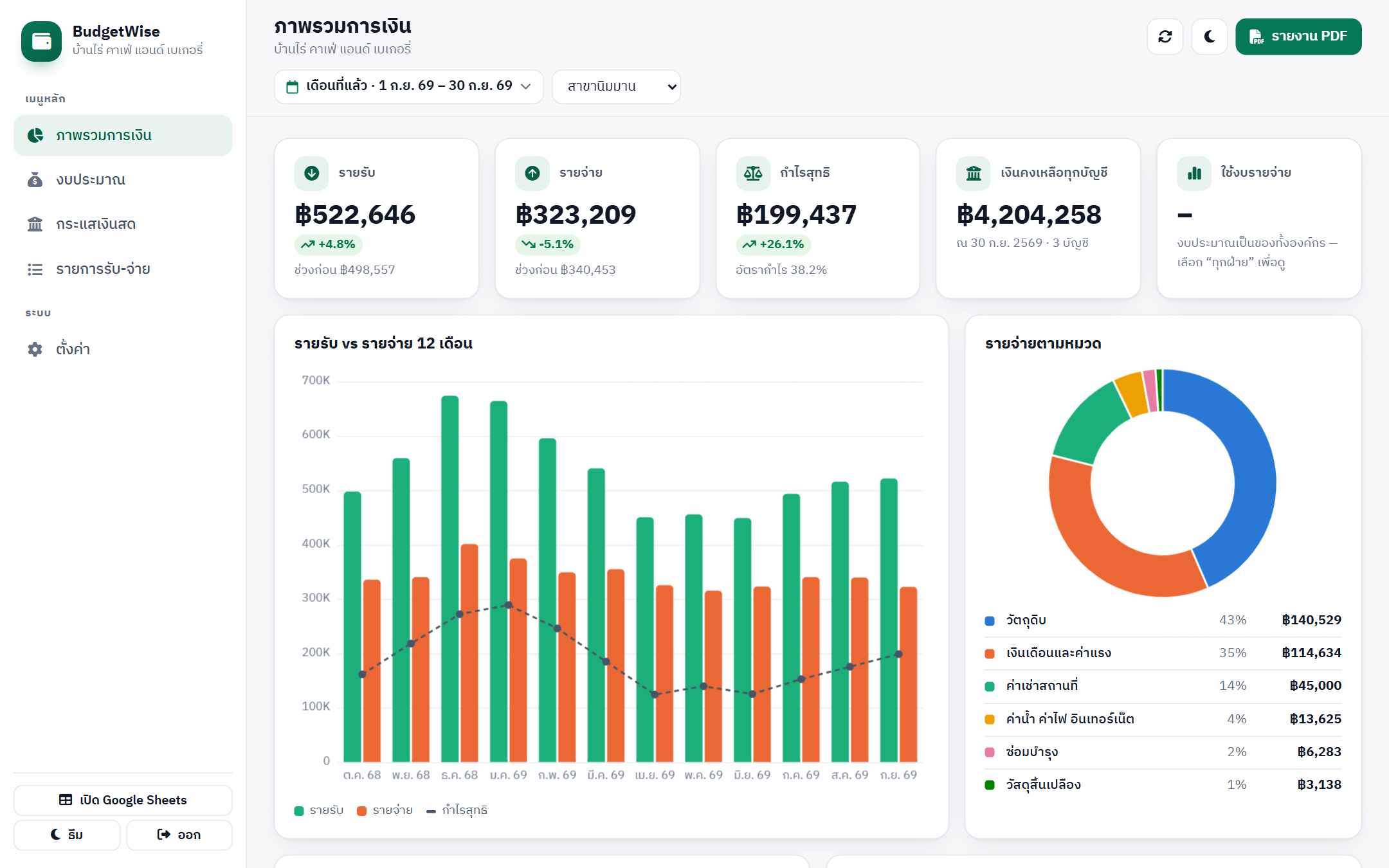Toggle กำไรสุทธิ line in chart legend
The height and width of the screenshot is (868, 1389).
[x=457, y=810]
